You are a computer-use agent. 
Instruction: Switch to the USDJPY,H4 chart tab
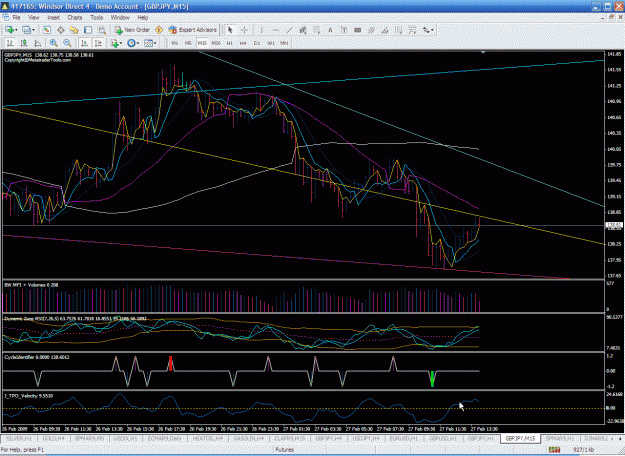tap(366, 438)
